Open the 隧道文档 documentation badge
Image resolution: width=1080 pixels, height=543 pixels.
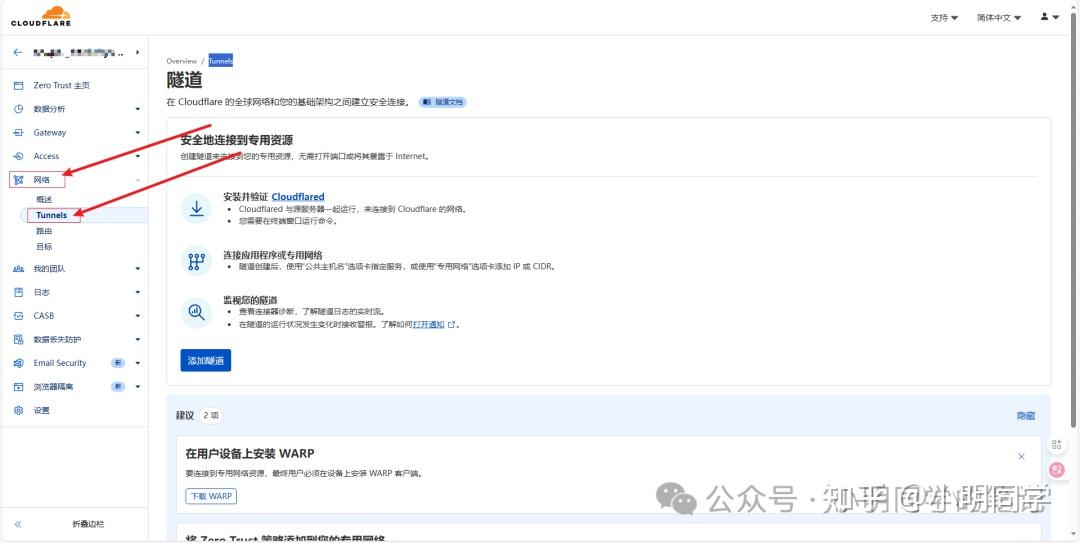(x=443, y=102)
